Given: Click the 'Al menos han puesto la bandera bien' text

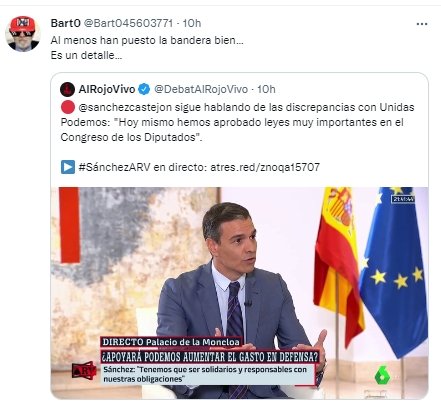Looking at the screenshot, I should point(147,40).
